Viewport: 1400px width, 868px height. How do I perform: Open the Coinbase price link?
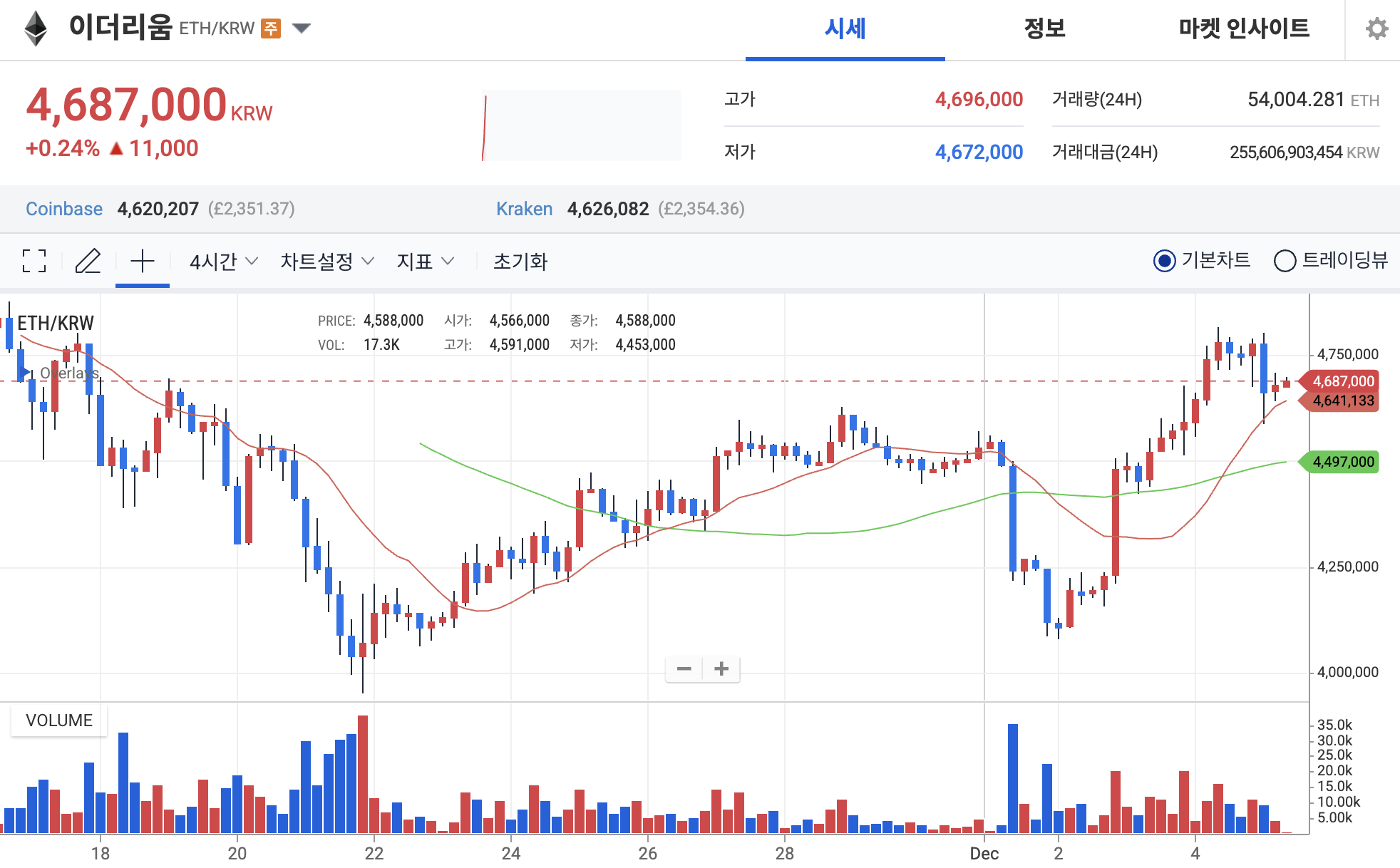click(x=63, y=209)
